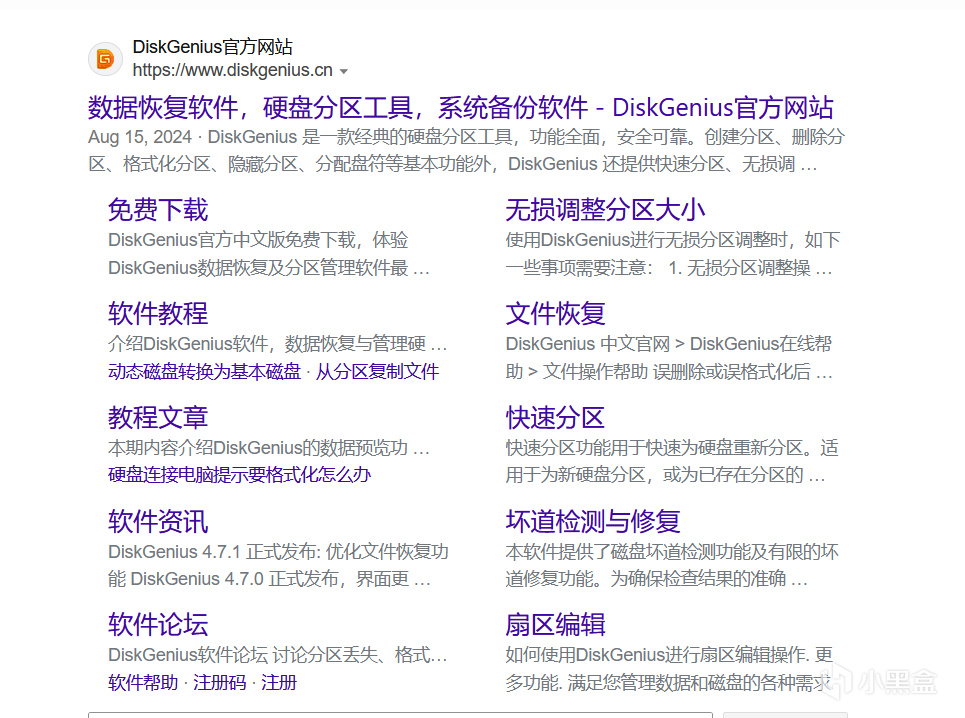Open the 软件论坛 sitelink

tap(158, 624)
